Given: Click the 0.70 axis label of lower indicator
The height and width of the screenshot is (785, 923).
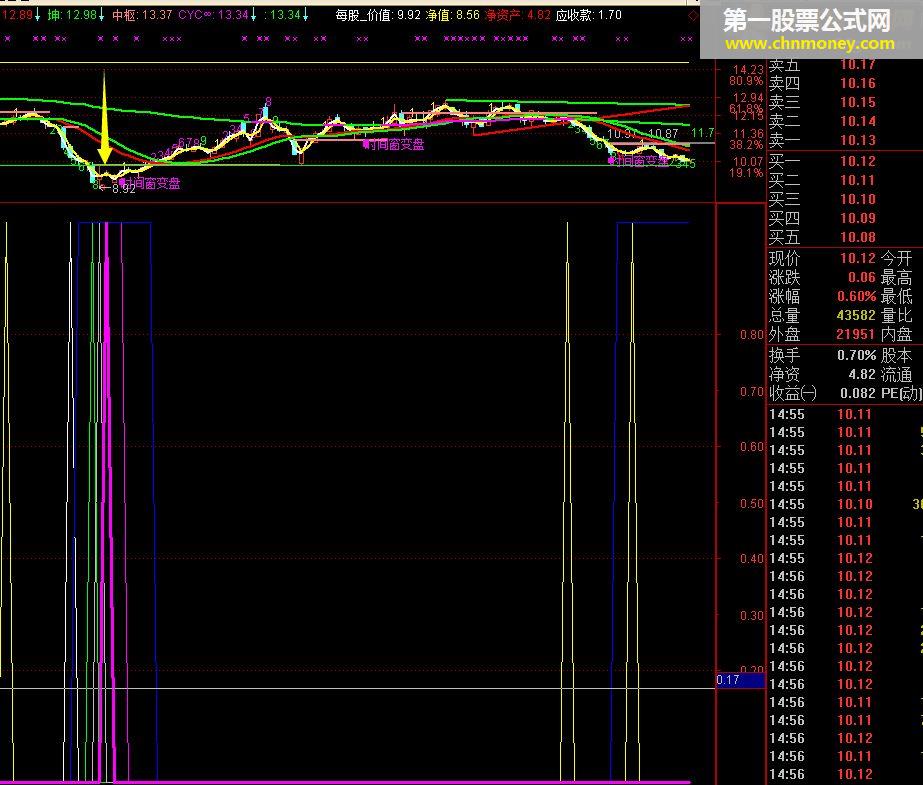Looking at the screenshot, I should [751, 391].
